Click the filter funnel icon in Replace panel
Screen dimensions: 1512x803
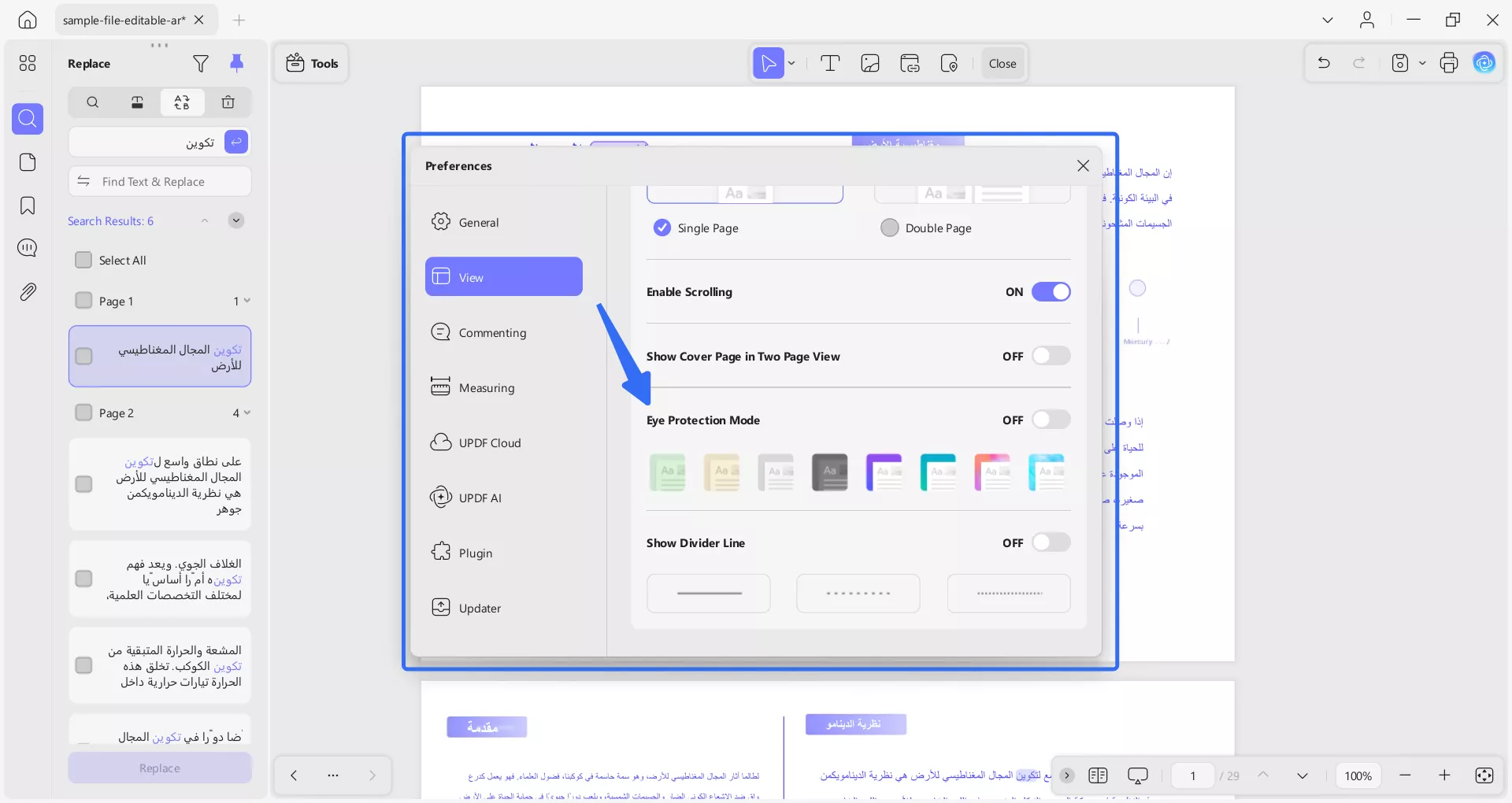pos(201,64)
